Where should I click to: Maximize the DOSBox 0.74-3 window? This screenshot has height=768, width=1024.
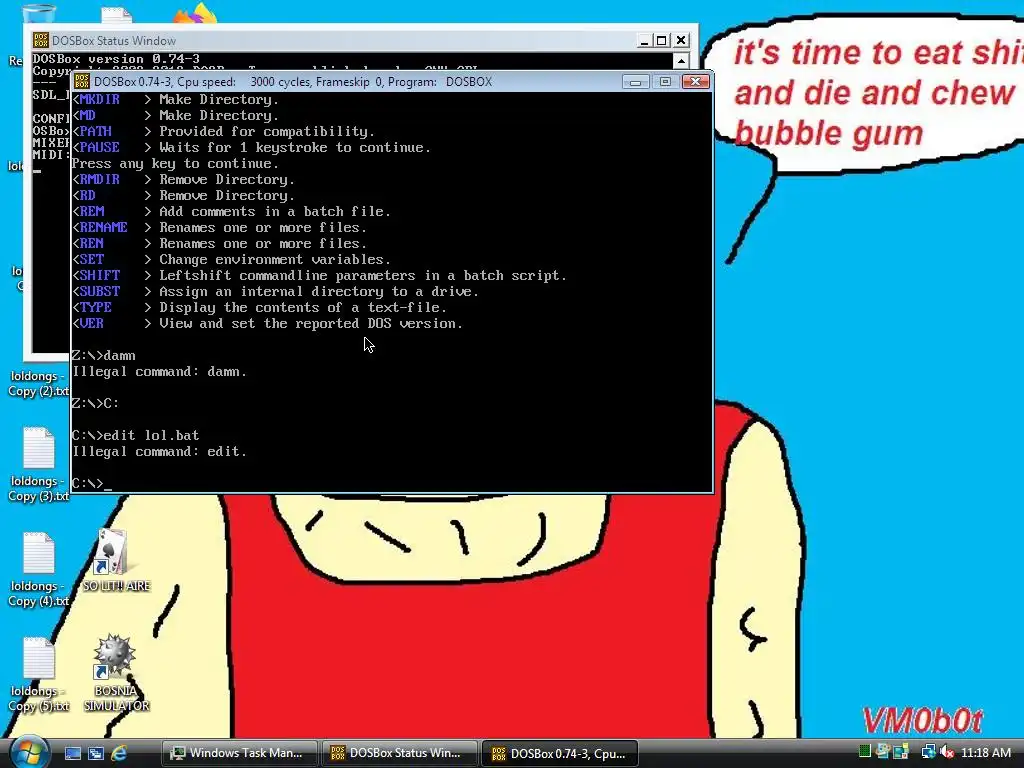pos(665,82)
